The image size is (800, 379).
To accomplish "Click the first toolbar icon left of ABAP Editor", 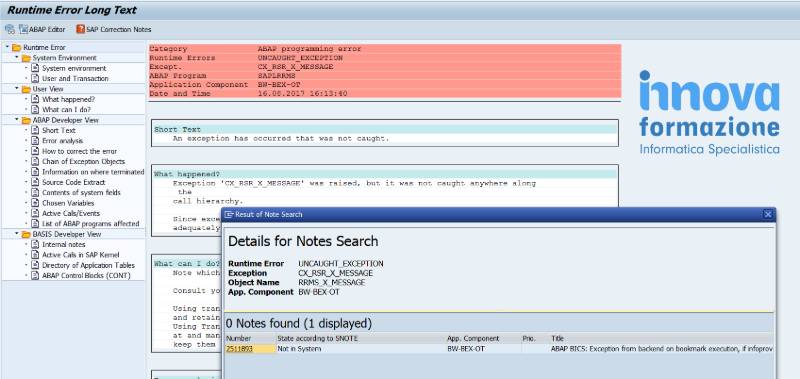I will click(x=10, y=29).
